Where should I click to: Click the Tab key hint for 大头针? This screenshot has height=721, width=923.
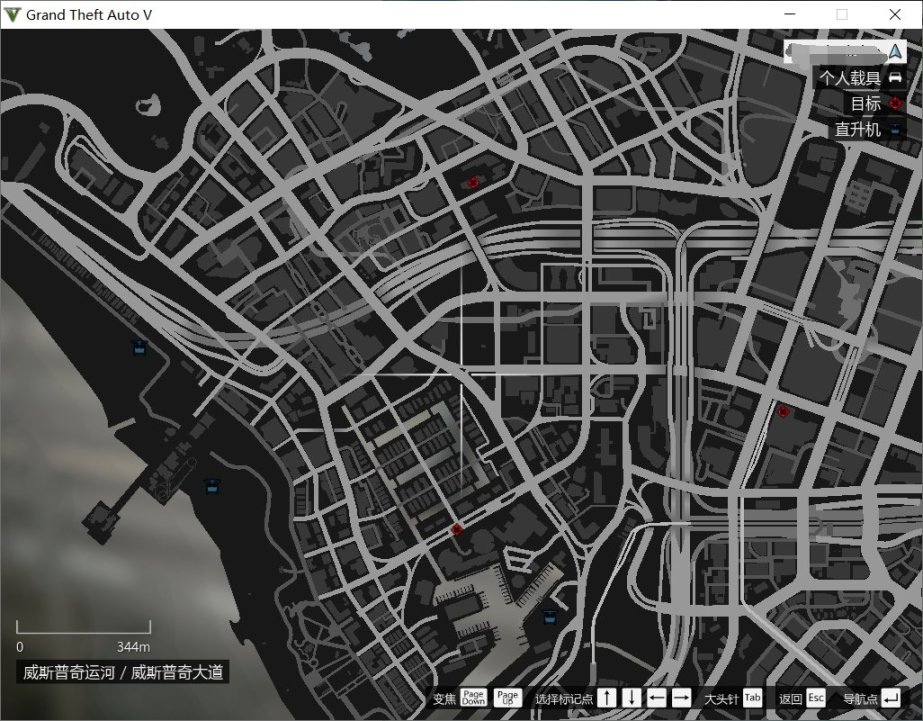click(752, 698)
